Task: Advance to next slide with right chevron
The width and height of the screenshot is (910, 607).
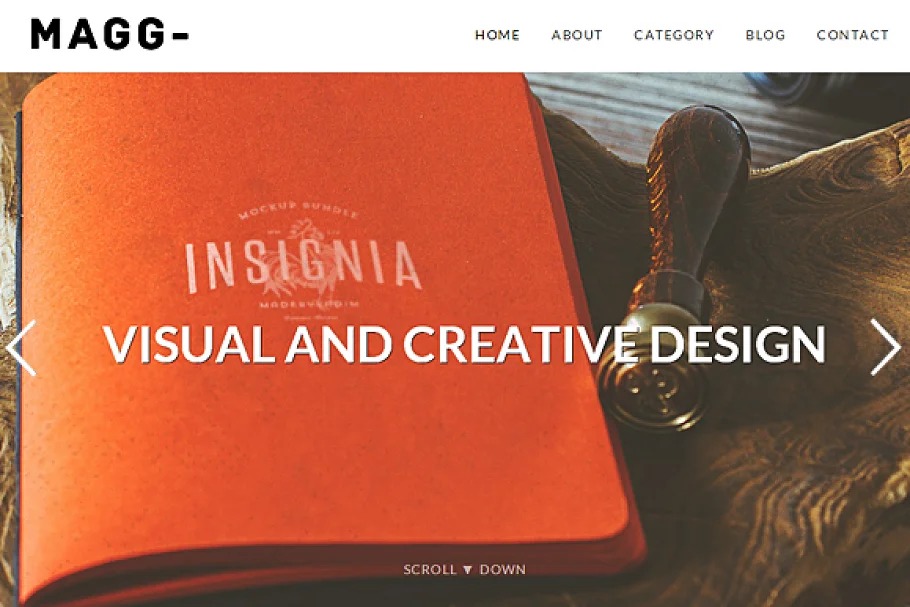Action: [x=886, y=348]
